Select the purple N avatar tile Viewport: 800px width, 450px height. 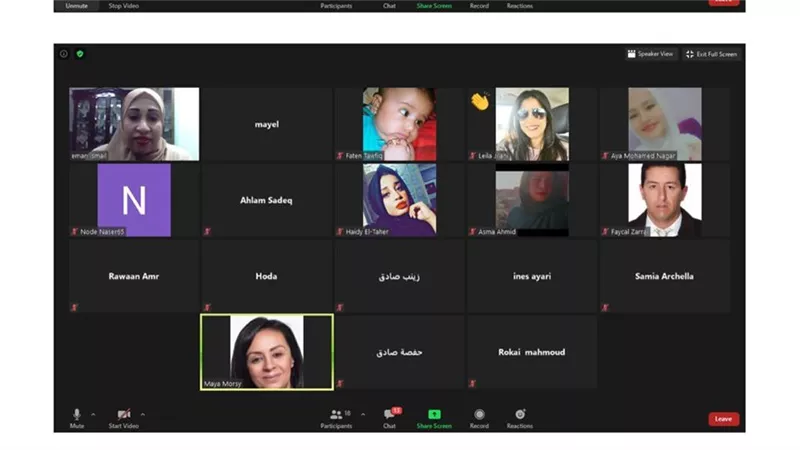134,200
